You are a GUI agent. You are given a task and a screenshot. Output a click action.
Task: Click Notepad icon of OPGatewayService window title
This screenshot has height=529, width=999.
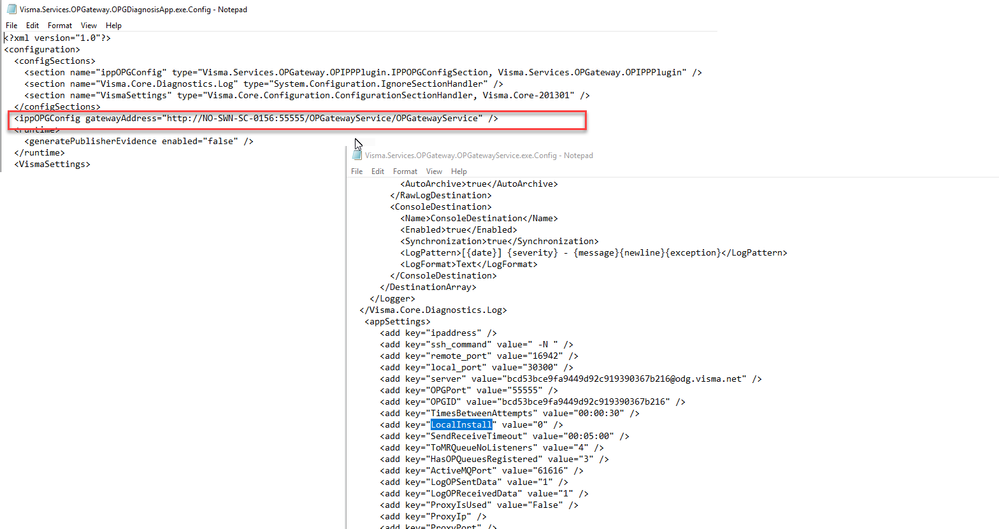(357, 155)
